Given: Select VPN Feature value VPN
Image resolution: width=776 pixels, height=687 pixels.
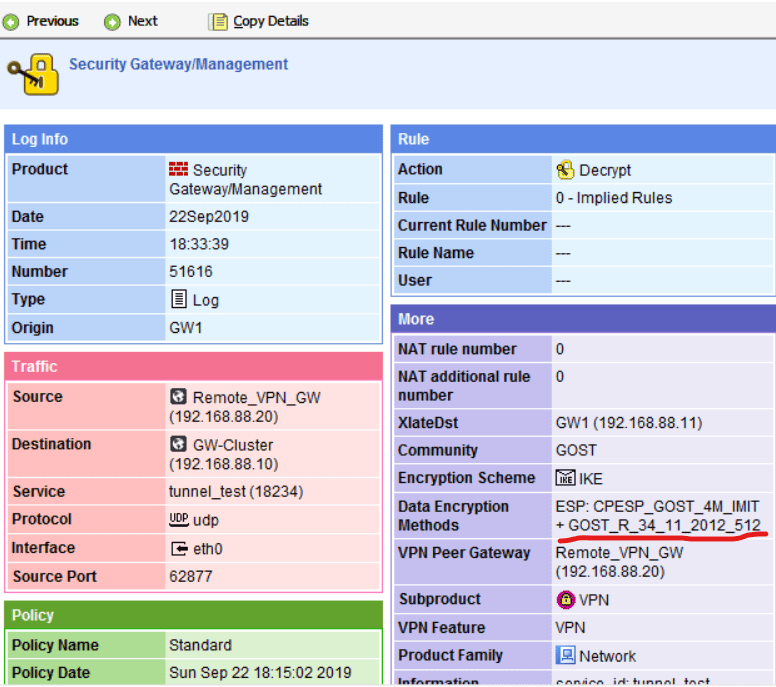Looking at the screenshot, I should tap(570, 628).
